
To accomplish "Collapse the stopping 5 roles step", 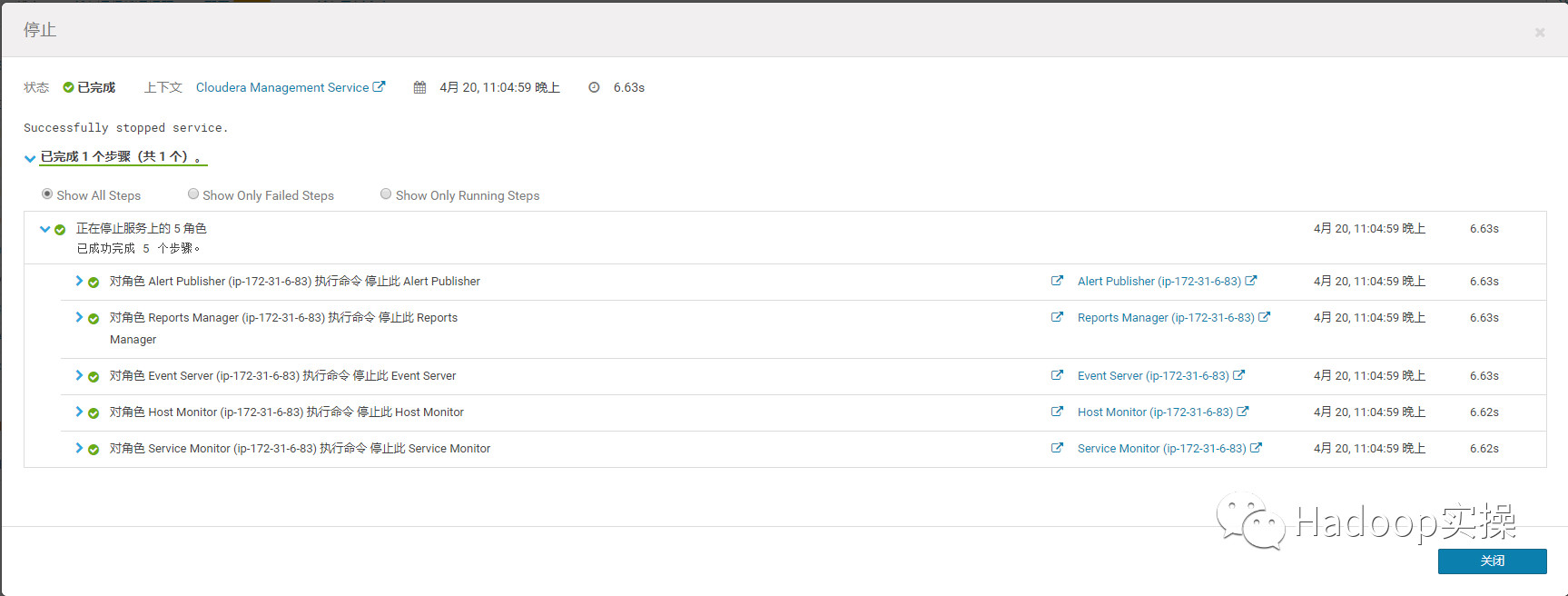I will [x=44, y=229].
